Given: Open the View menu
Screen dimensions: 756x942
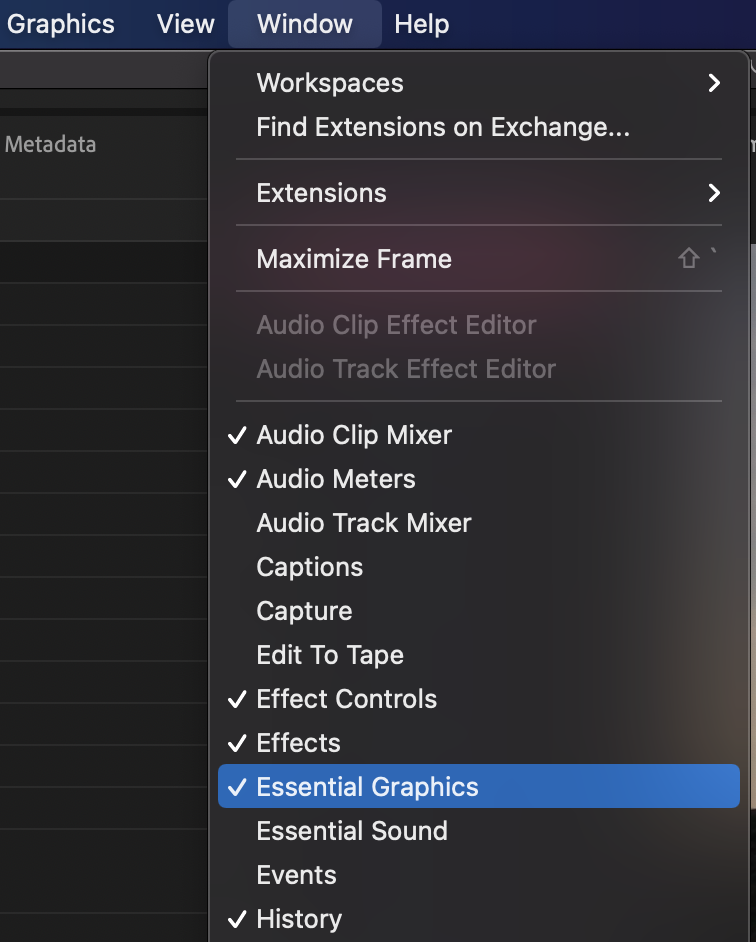Looking at the screenshot, I should coord(186,24).
